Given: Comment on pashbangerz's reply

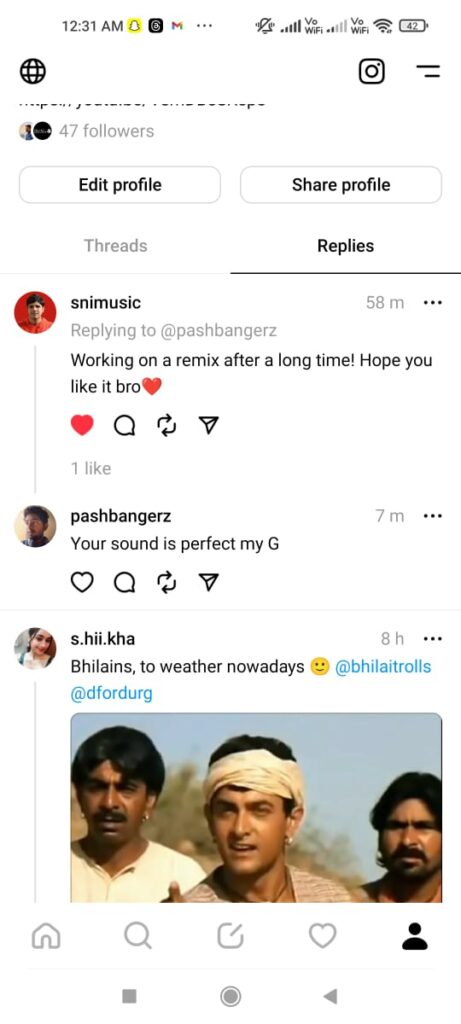Looking at the screenshot, I should pyautogui.click(x=125, y=582).
